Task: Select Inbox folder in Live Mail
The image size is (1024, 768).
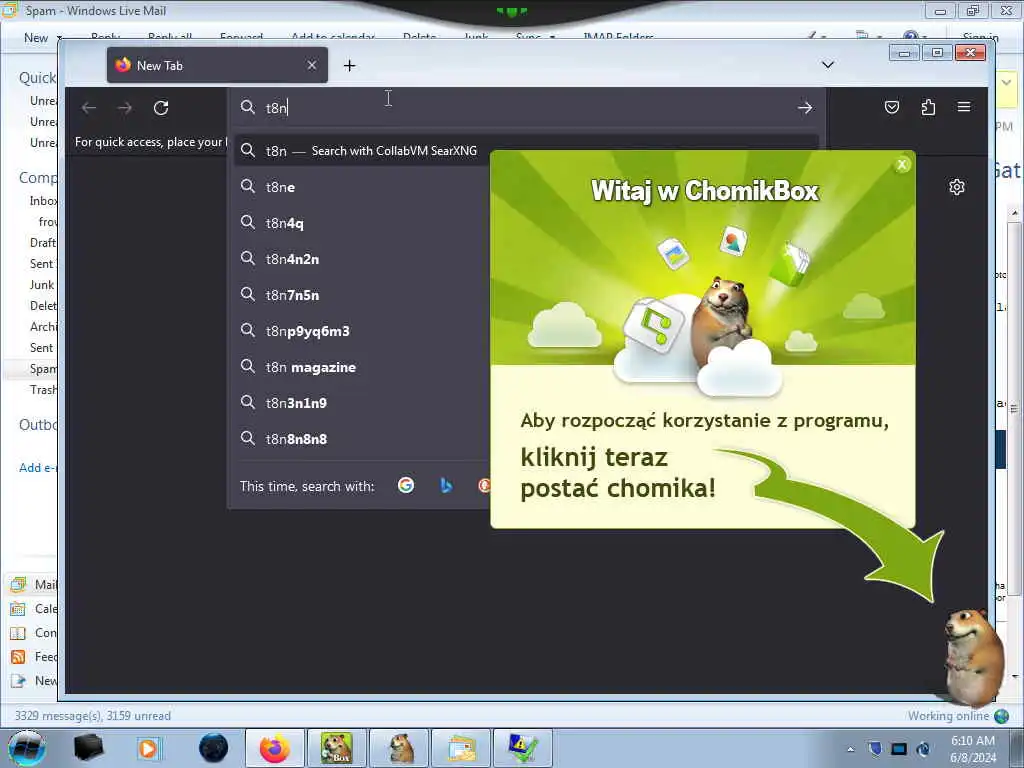Action: point(43,200)
